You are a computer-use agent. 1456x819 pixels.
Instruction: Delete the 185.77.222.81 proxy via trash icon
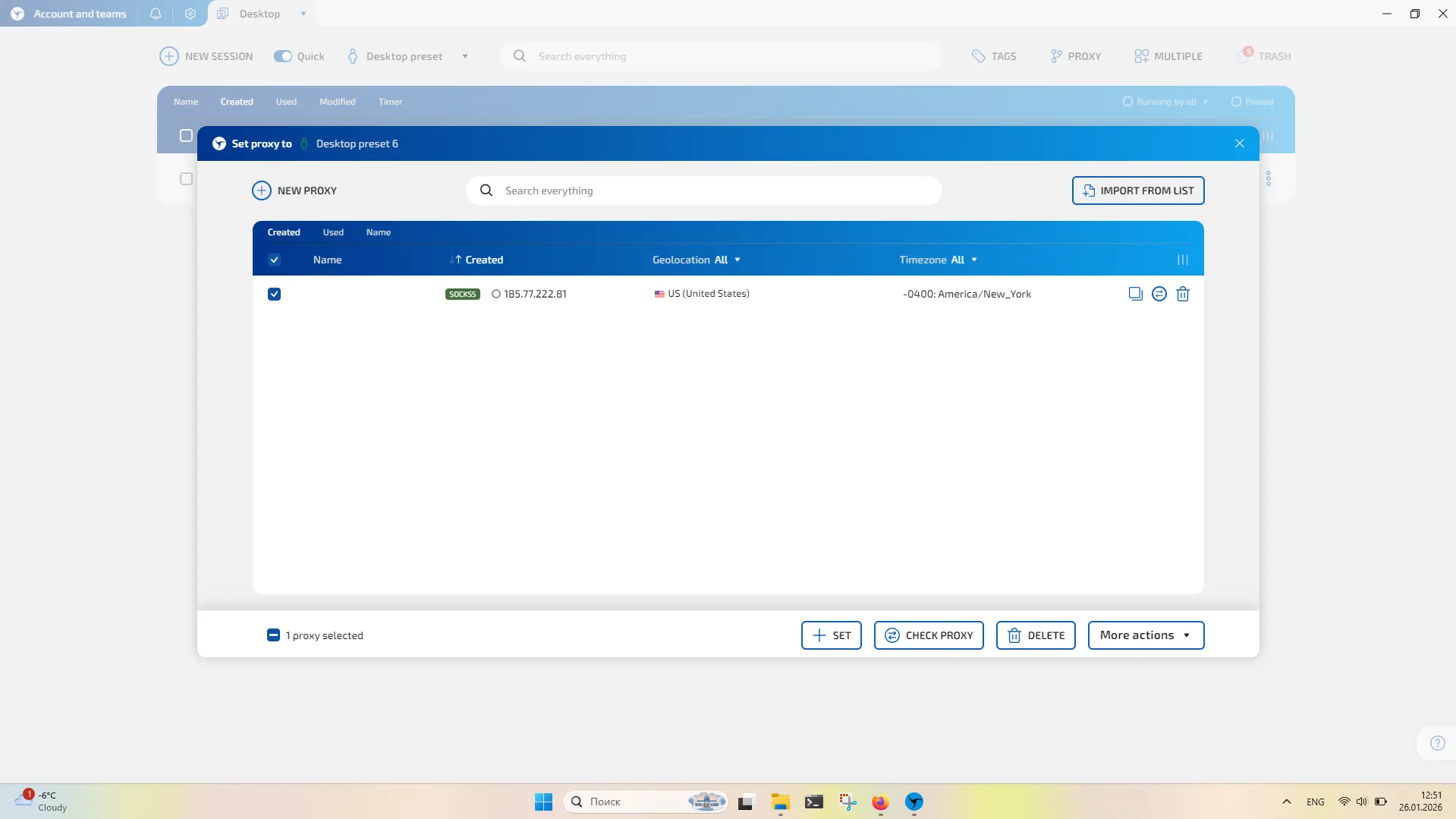[1182, 294]
